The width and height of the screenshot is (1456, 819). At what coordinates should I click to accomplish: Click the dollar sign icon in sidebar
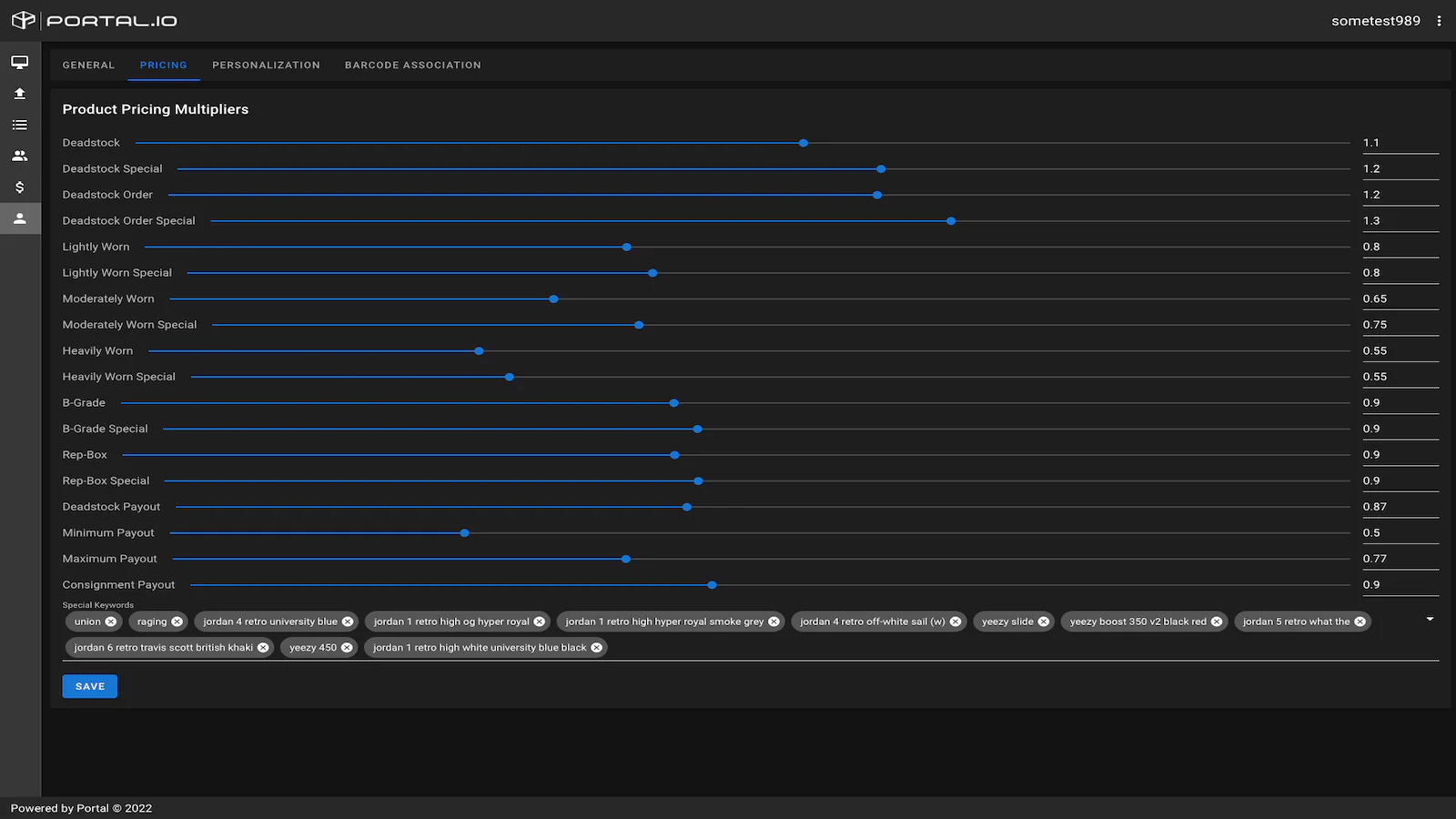[x=20, y=187]
